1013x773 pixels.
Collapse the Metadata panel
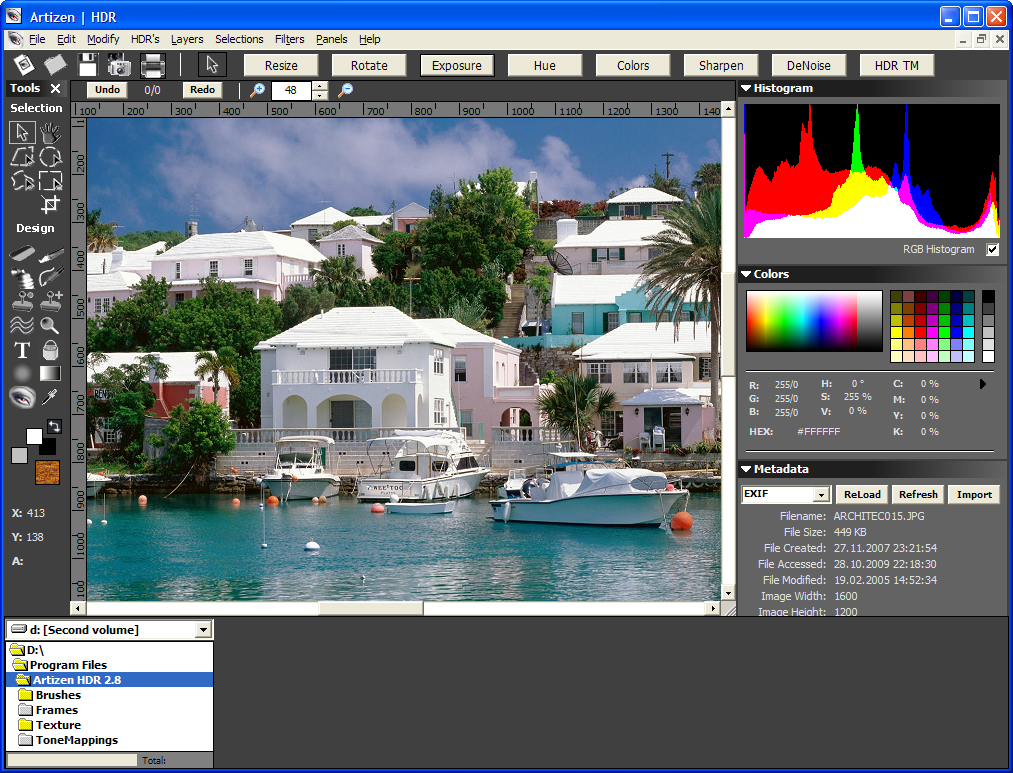pyautogui.click(x=746, y=469)
